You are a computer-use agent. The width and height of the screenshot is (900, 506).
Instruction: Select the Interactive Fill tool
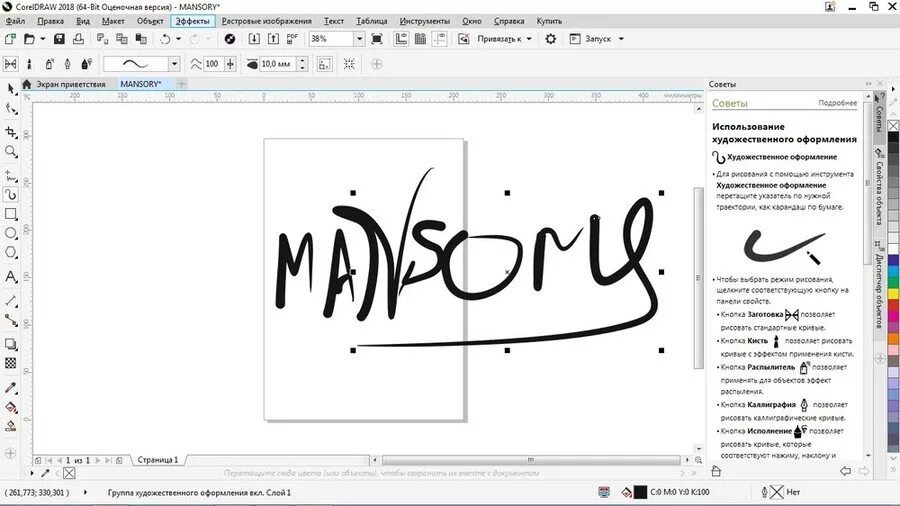click(x=10, y=407)
